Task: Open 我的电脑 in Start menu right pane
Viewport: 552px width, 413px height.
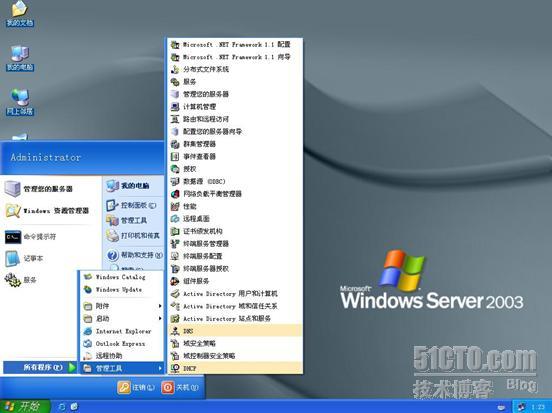Action: (x=134, y=186)
